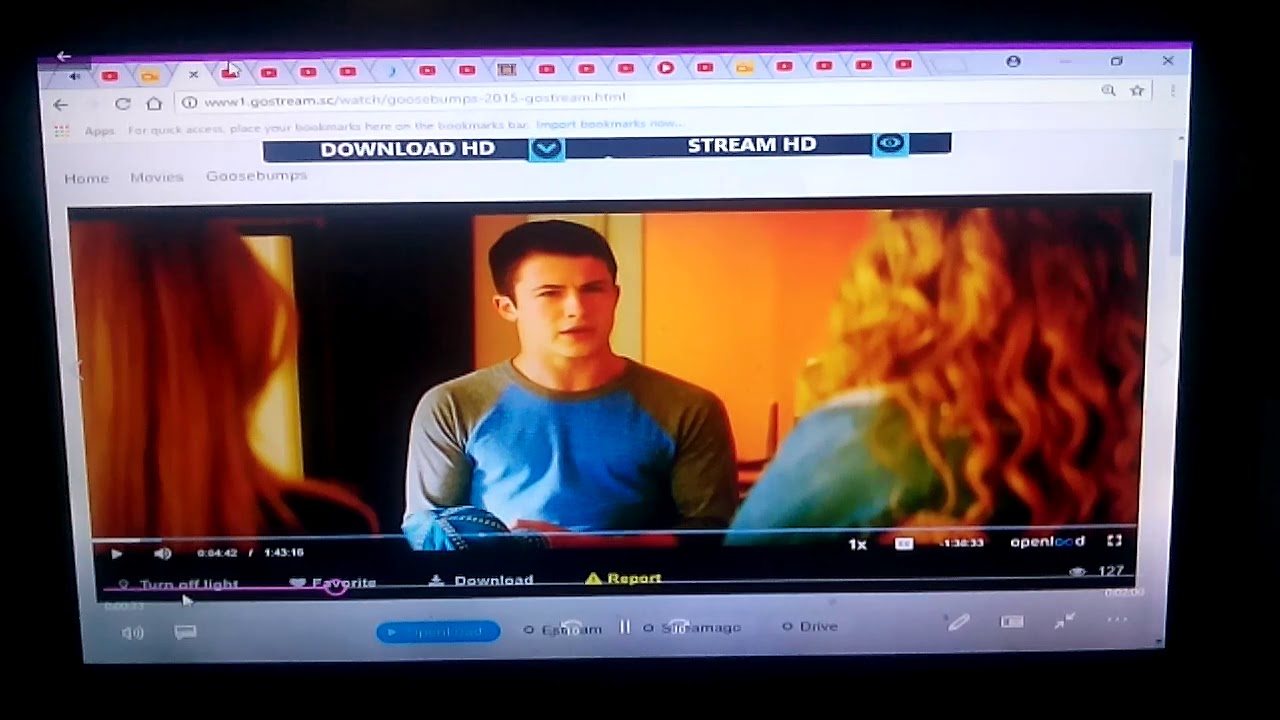Bookmark this page with the star icon

[1137, 90]
